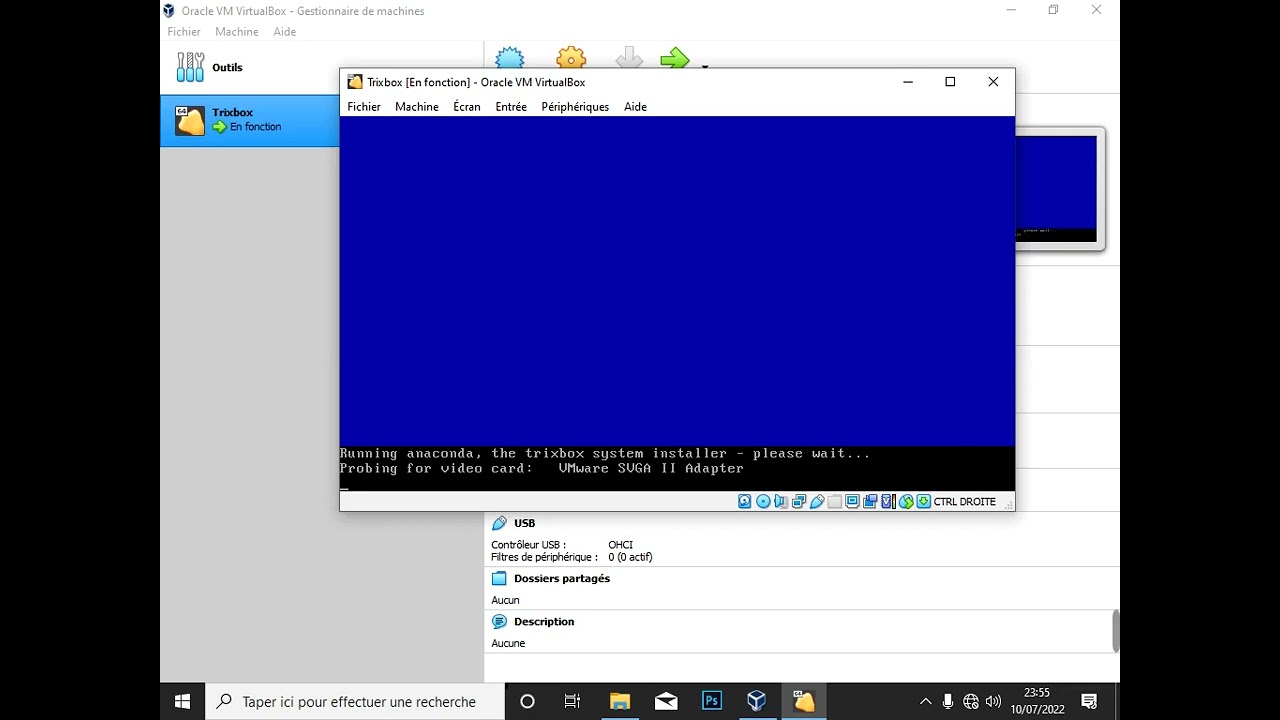Viewport: 1280px width, 720px height.
Task: Click the '0 (0 actif)' filter value
Action: point(630,557)
